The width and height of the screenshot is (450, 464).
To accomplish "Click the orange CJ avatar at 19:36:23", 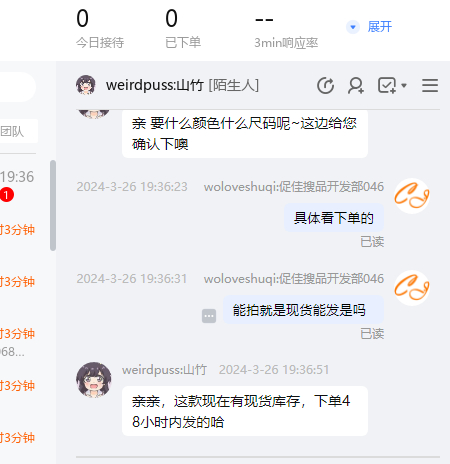I will pyautogui.click(x=412, y=196).
